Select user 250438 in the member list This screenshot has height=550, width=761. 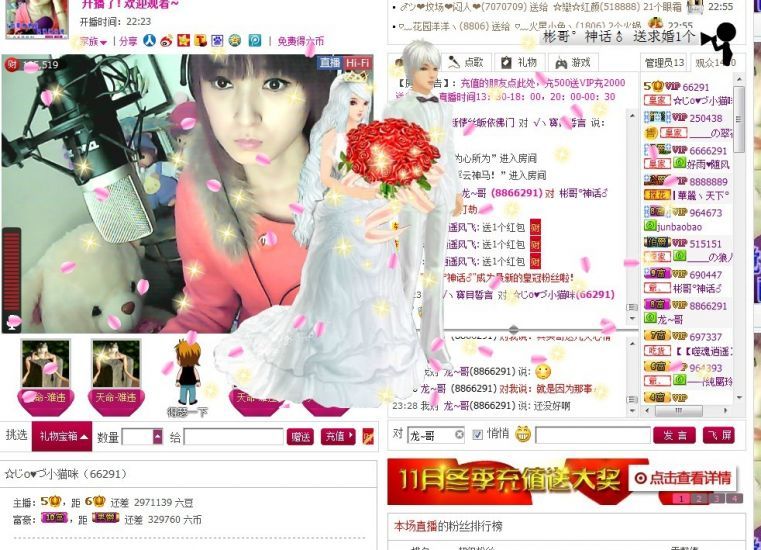click(706, 118)
